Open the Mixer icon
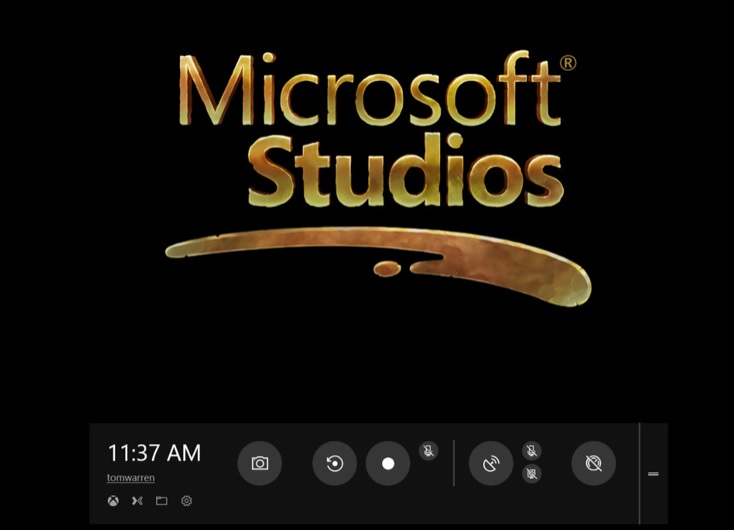This screenshot has height=530, width=734. click(x=137, y=501)
